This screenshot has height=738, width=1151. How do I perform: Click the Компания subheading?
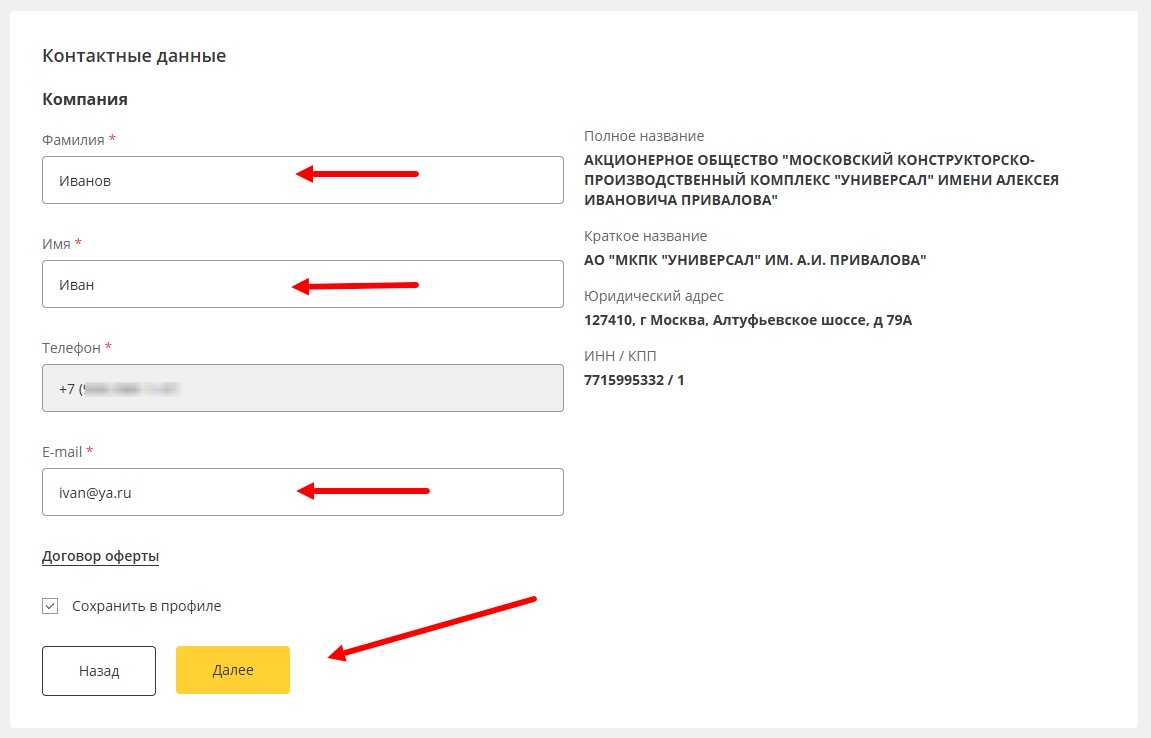pyautogui.click(x=85, y=99)
